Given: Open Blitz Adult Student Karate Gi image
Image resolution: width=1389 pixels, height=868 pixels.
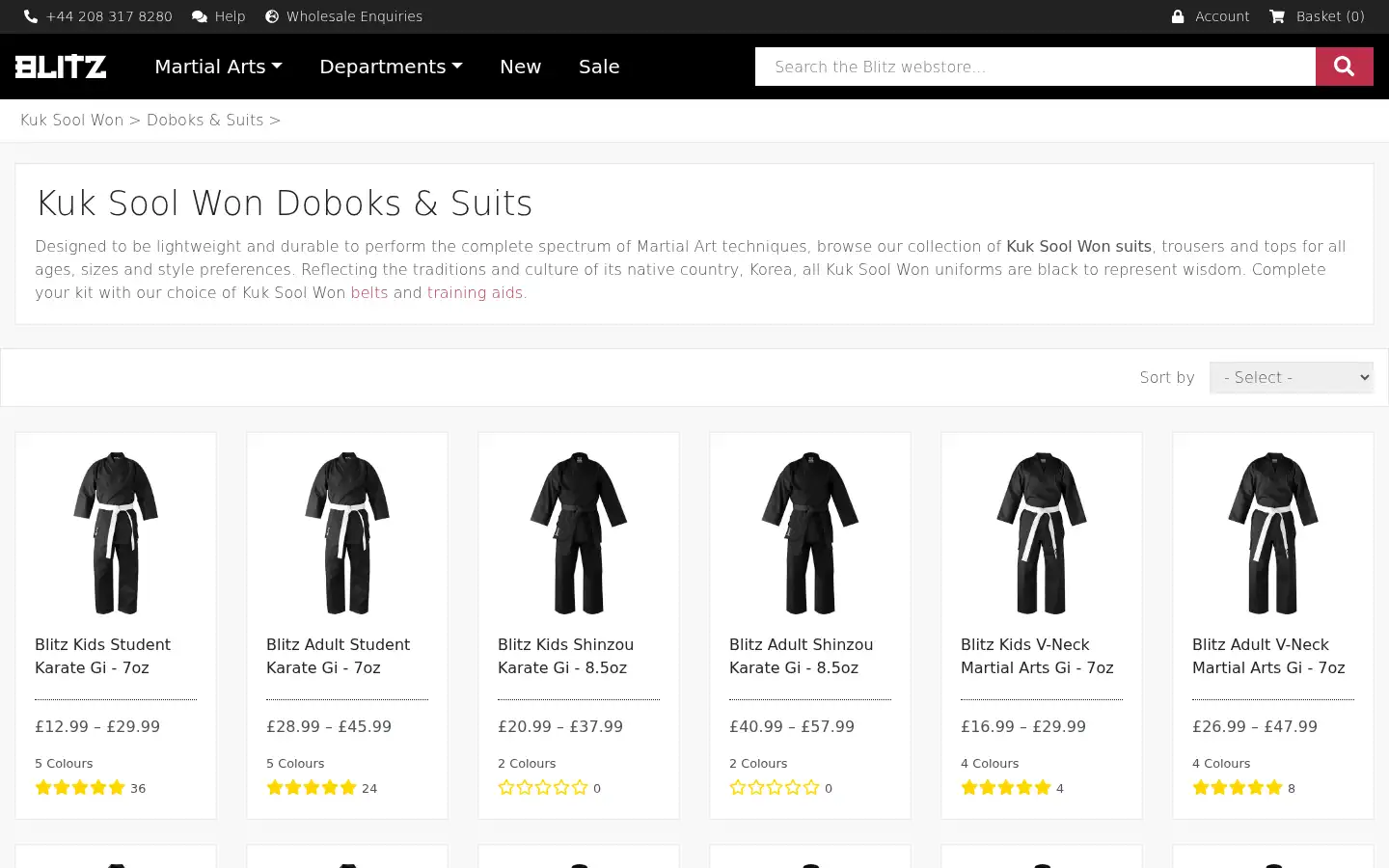Looking at the screenshot, I should tap(347, 532).
